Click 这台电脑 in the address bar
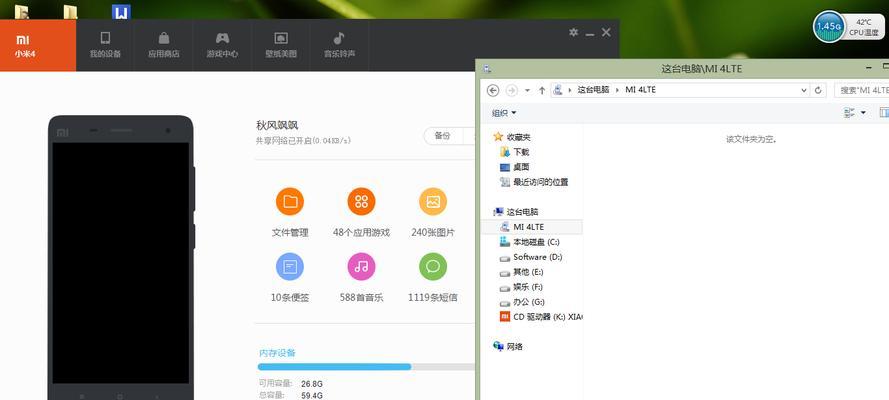 pos(593,90)
